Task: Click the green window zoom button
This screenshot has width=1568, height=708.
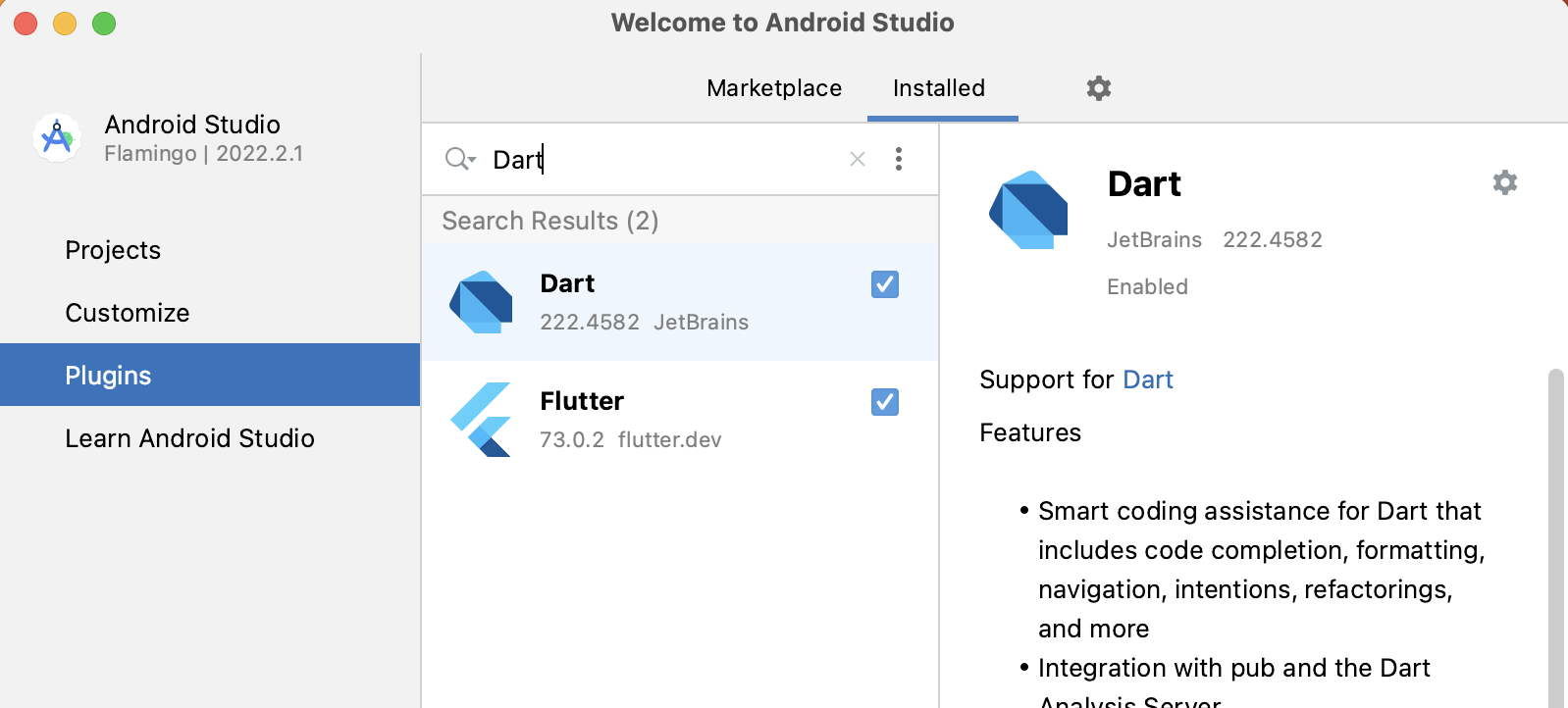Action: [x=104, y=24]
